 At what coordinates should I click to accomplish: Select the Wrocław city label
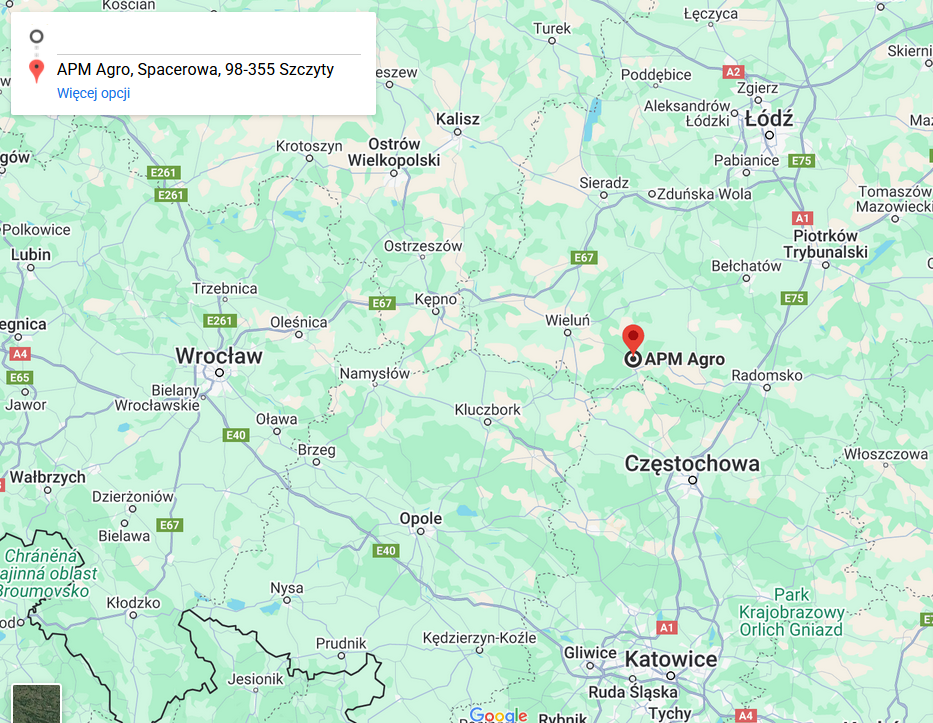219,356
